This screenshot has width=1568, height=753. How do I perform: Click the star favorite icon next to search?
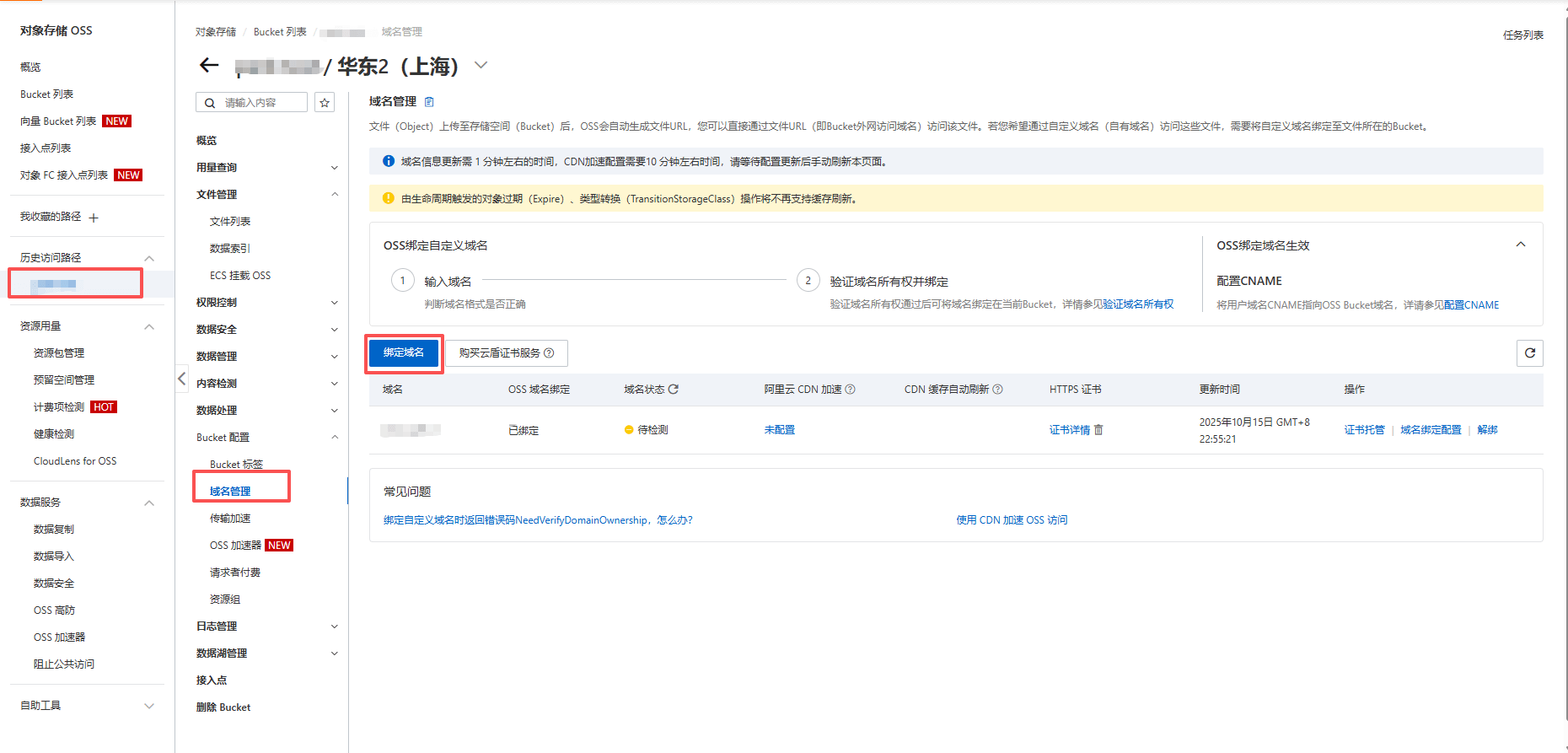325,103
